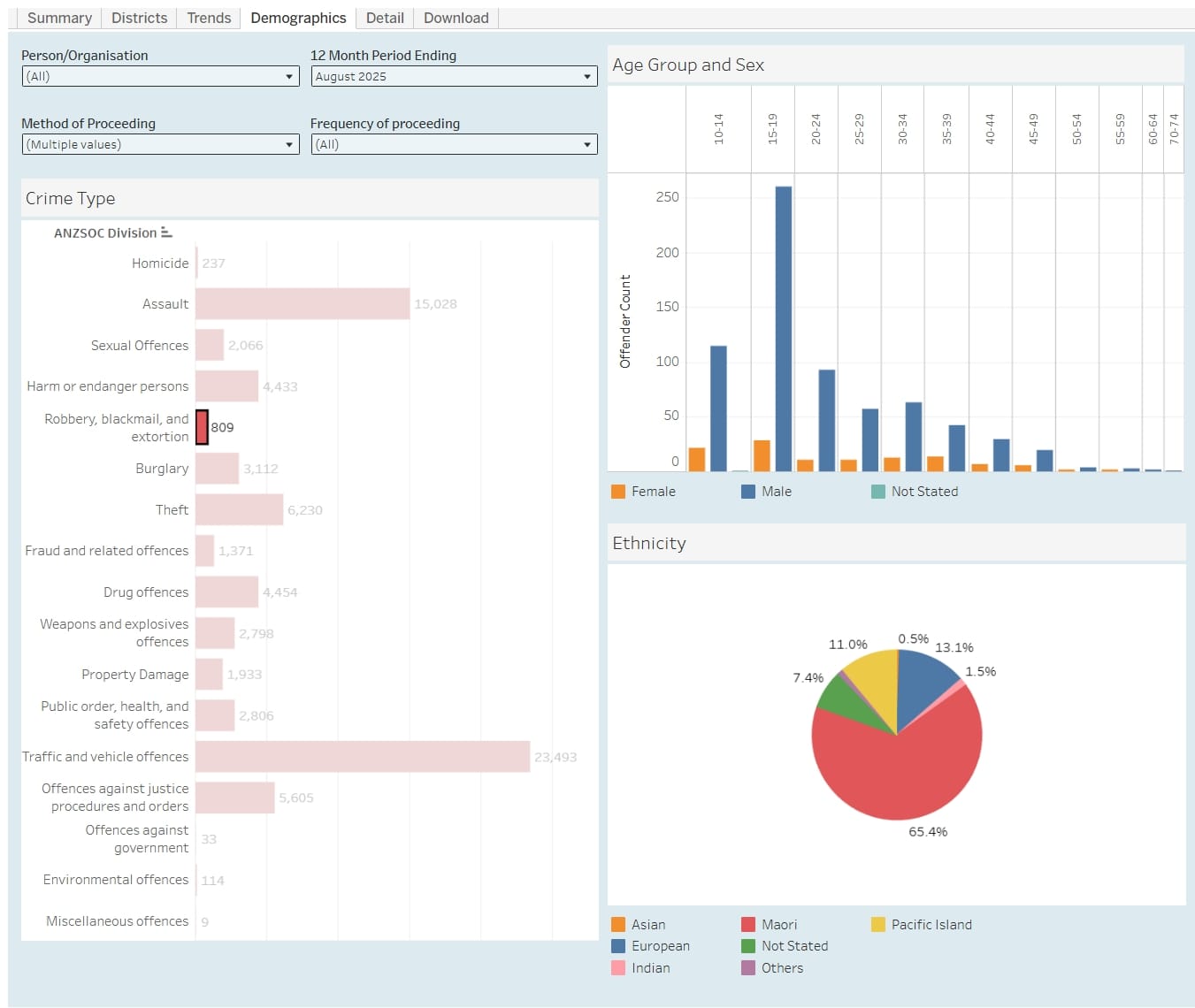Select the Download tab
Viewport: 1195px width, 1008px height.
tap(456, 18)
